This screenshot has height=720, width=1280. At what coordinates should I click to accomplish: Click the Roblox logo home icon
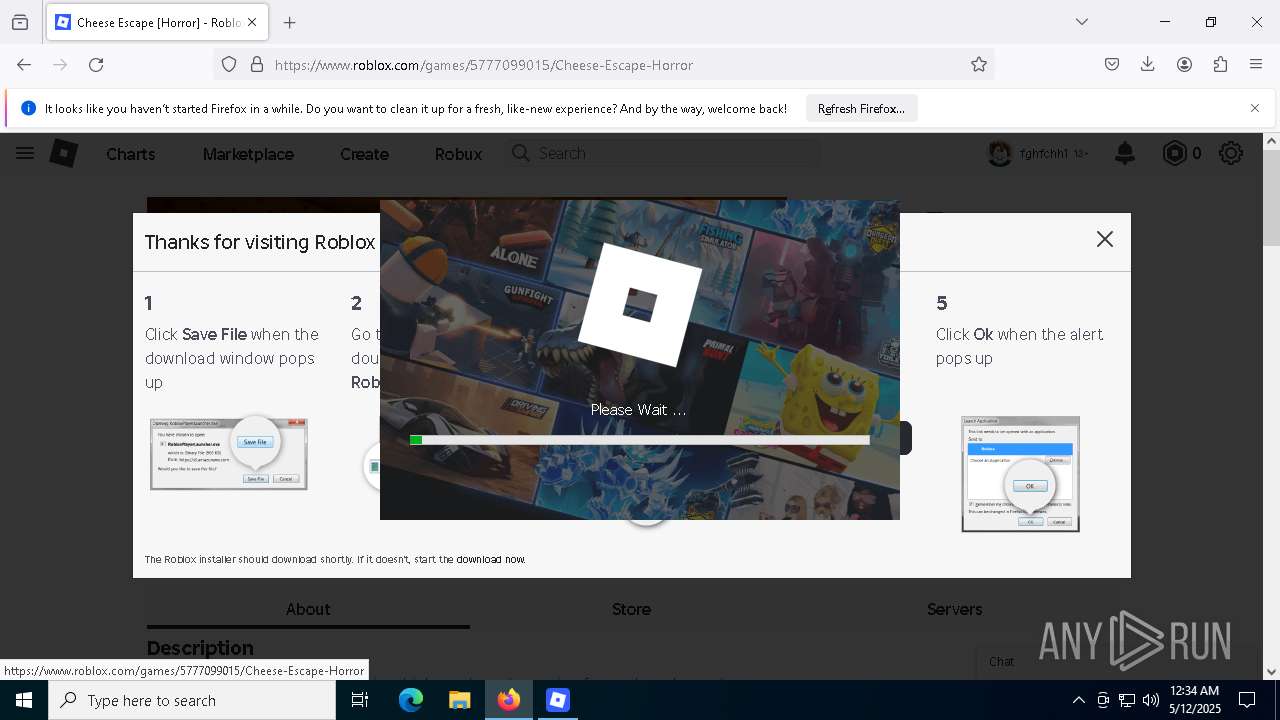(64, 153)
